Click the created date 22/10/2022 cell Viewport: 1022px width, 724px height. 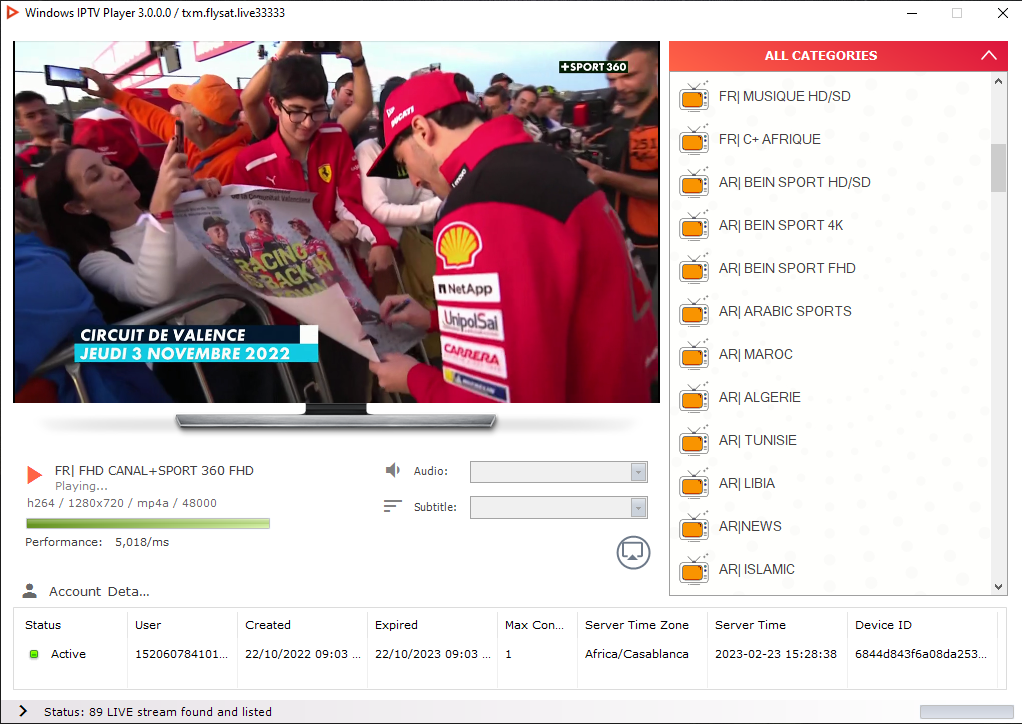[x=303, y=654]
